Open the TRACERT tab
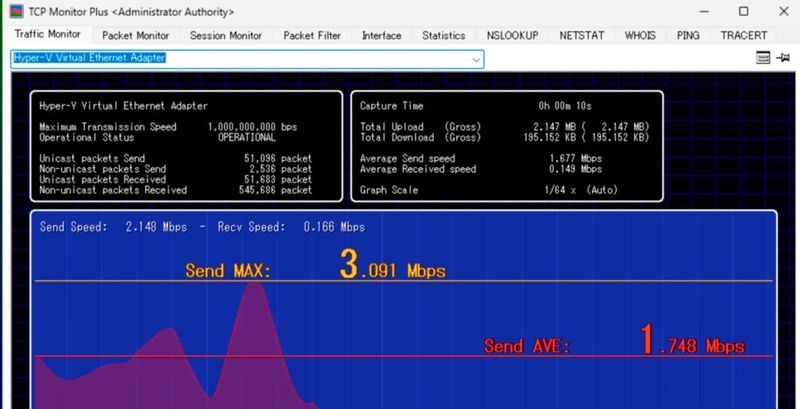 click(x=743, y=36)
